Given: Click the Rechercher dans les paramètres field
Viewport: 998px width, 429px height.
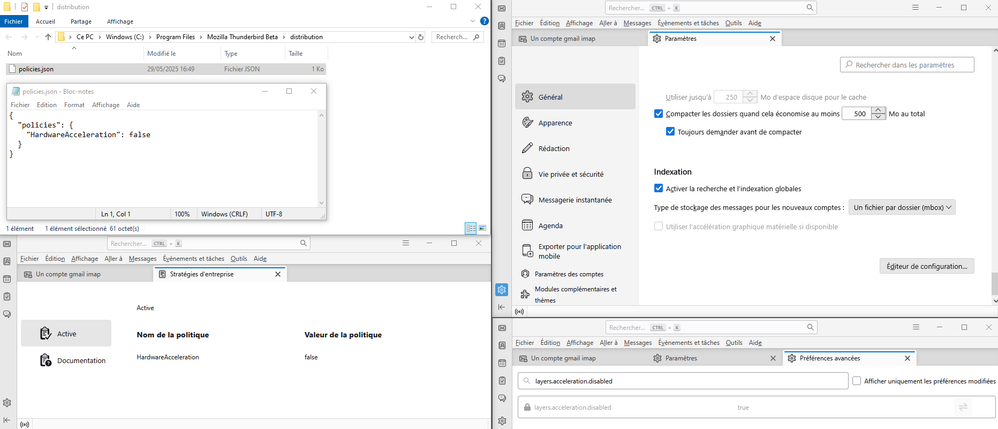Looking at the screenshot, I should (x=907, y=65).
